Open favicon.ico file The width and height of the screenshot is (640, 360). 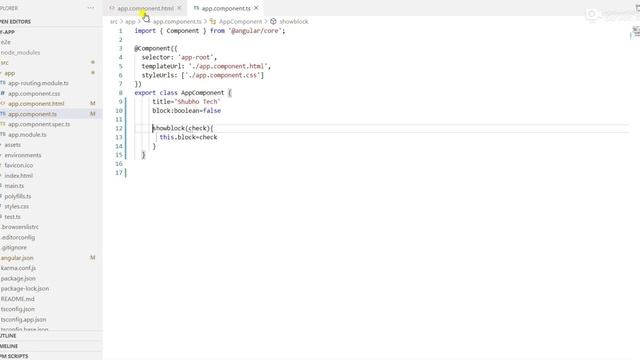click(19, 165)
